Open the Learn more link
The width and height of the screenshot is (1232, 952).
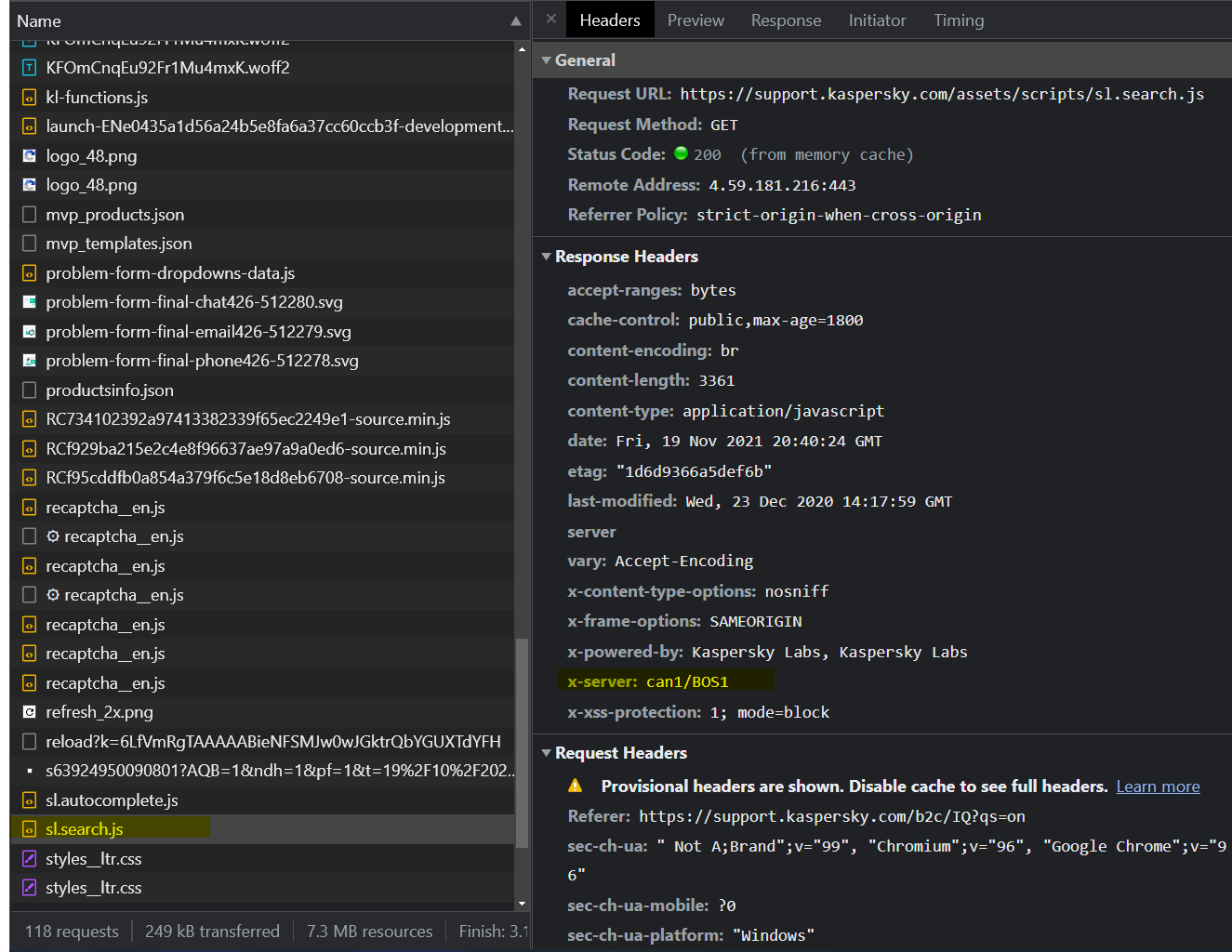click(x=1158, y=787)
